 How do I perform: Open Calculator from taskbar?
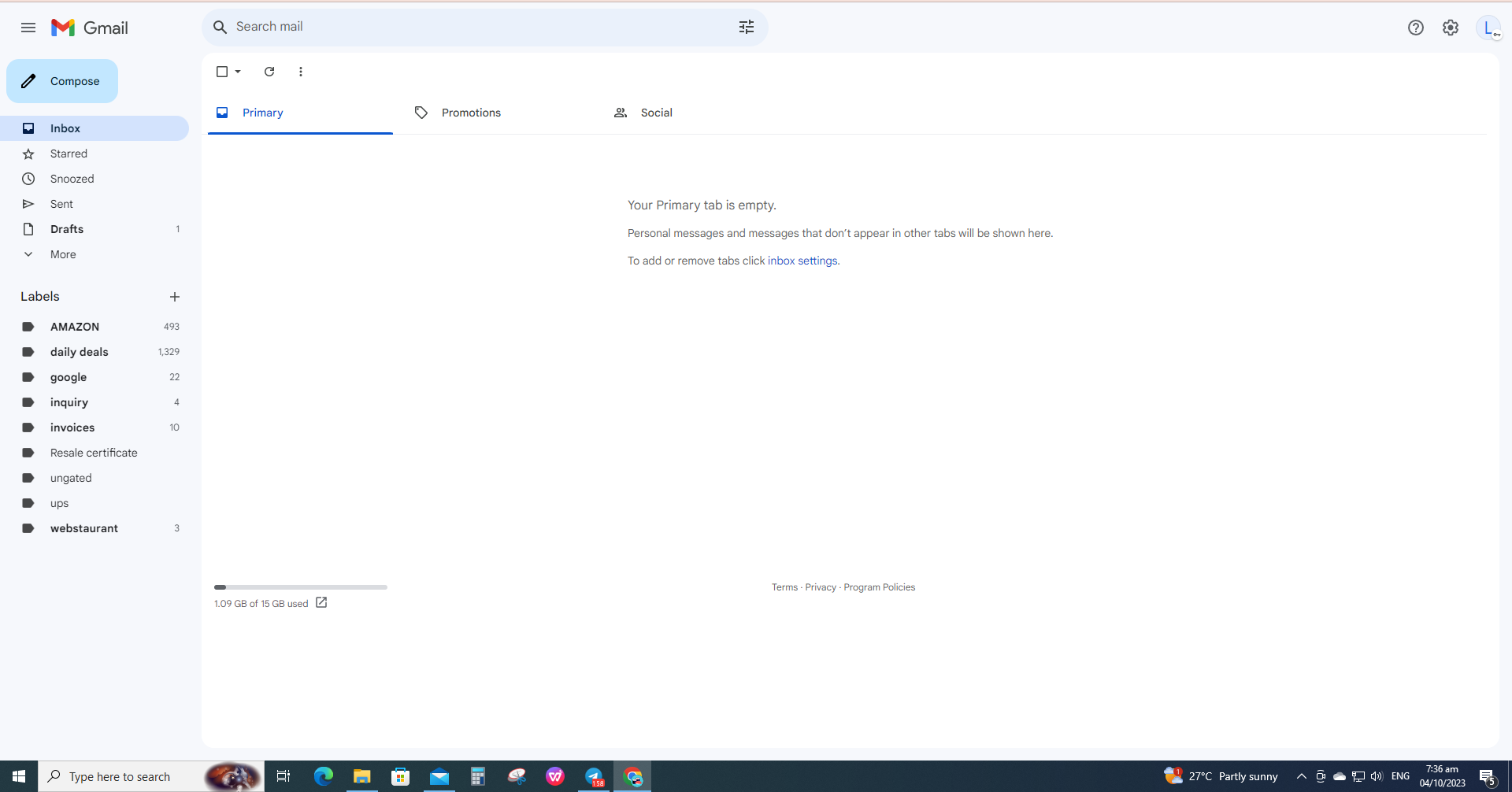click(477, 776)
